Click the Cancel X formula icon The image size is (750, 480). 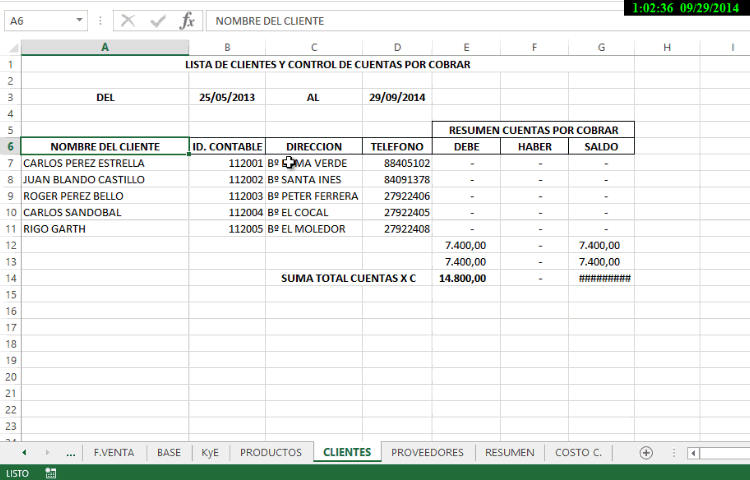point(128,21)
